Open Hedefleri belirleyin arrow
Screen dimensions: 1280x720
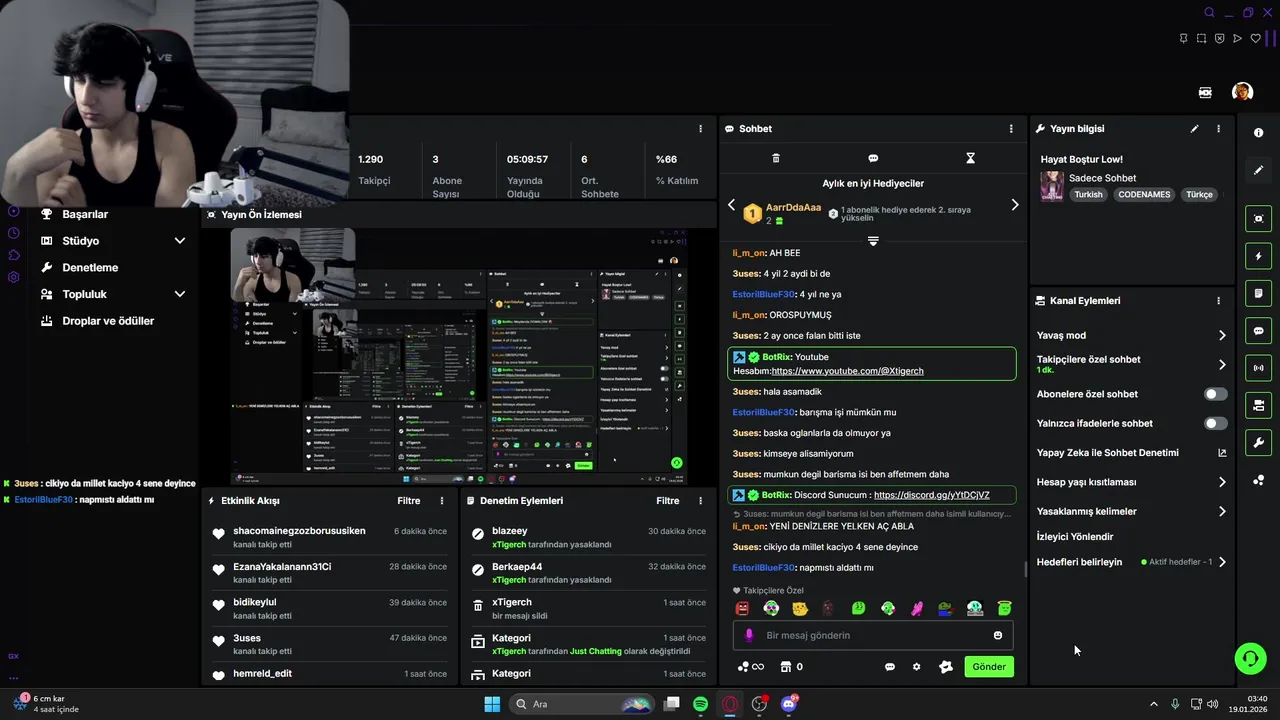point(1222,562)
